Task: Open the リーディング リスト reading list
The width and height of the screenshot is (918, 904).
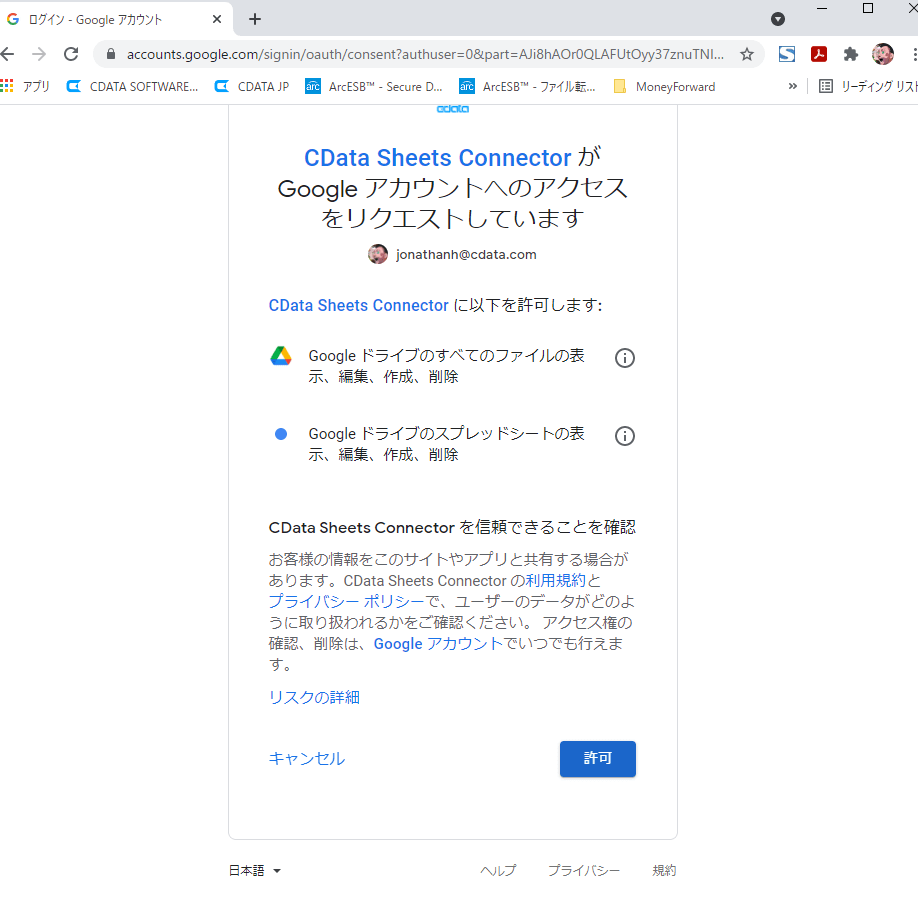Action: pos(868,87)
